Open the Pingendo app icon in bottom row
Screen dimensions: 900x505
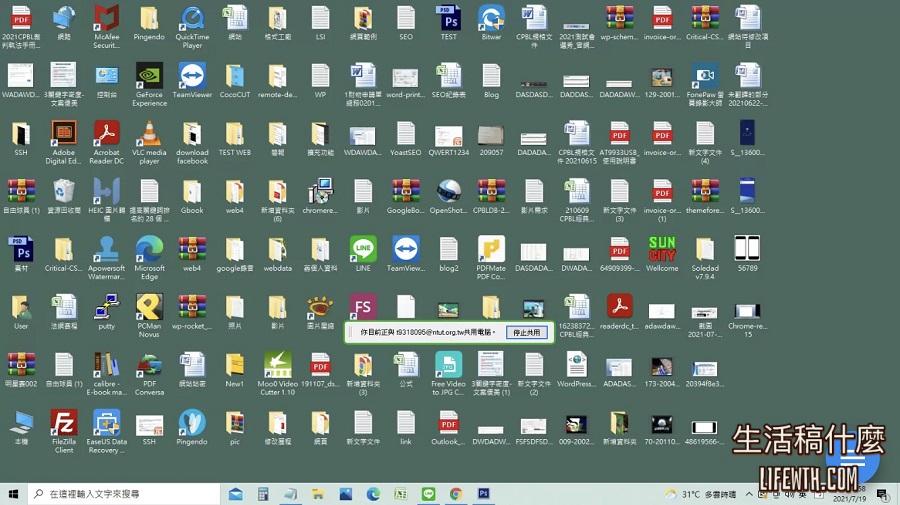coord(192,428)
